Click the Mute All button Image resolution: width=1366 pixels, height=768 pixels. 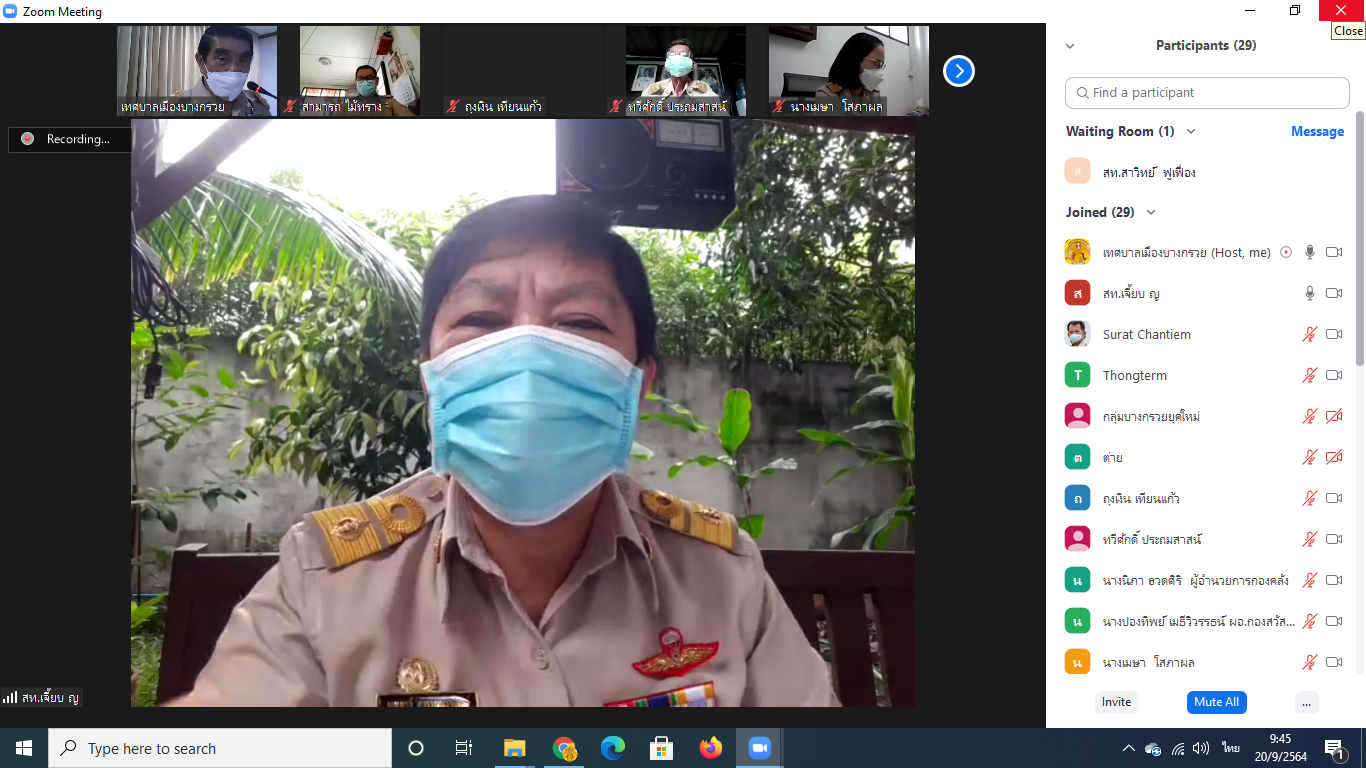(x=1216, y=702)
